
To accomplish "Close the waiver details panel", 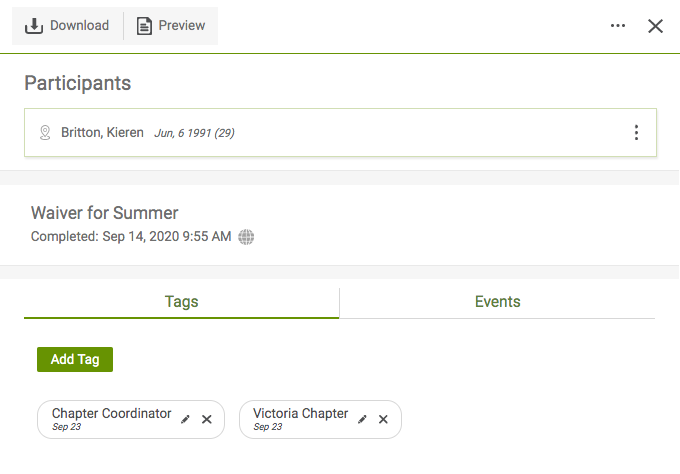I will [656, 26].
